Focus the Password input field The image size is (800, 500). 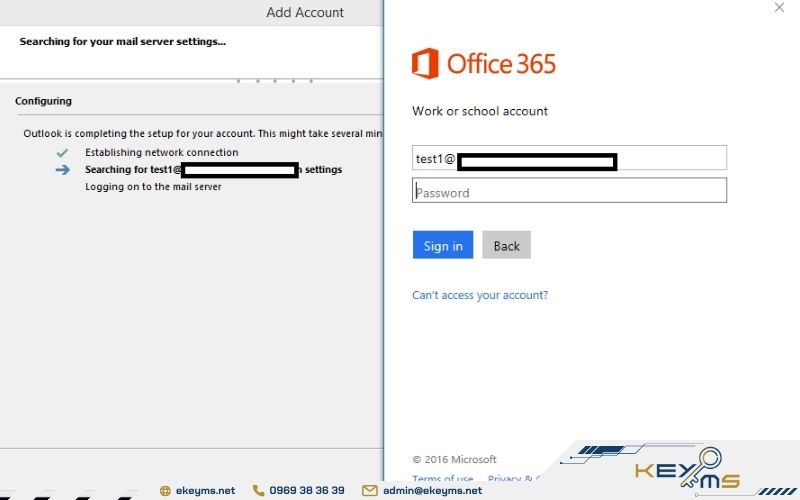(569, 190)
